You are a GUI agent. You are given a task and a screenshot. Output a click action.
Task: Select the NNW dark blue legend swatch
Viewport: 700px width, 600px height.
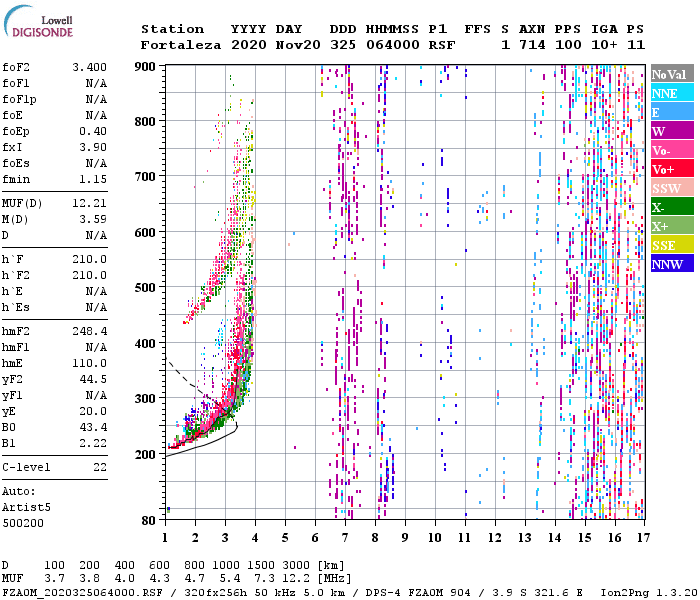(x=672, y=264)
